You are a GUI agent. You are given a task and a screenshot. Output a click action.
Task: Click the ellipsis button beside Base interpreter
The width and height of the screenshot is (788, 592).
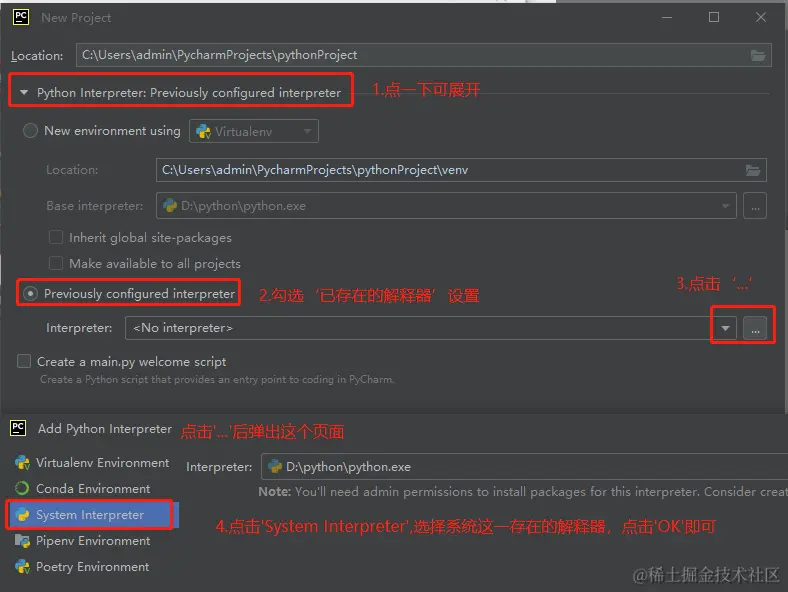coord(755,206)
